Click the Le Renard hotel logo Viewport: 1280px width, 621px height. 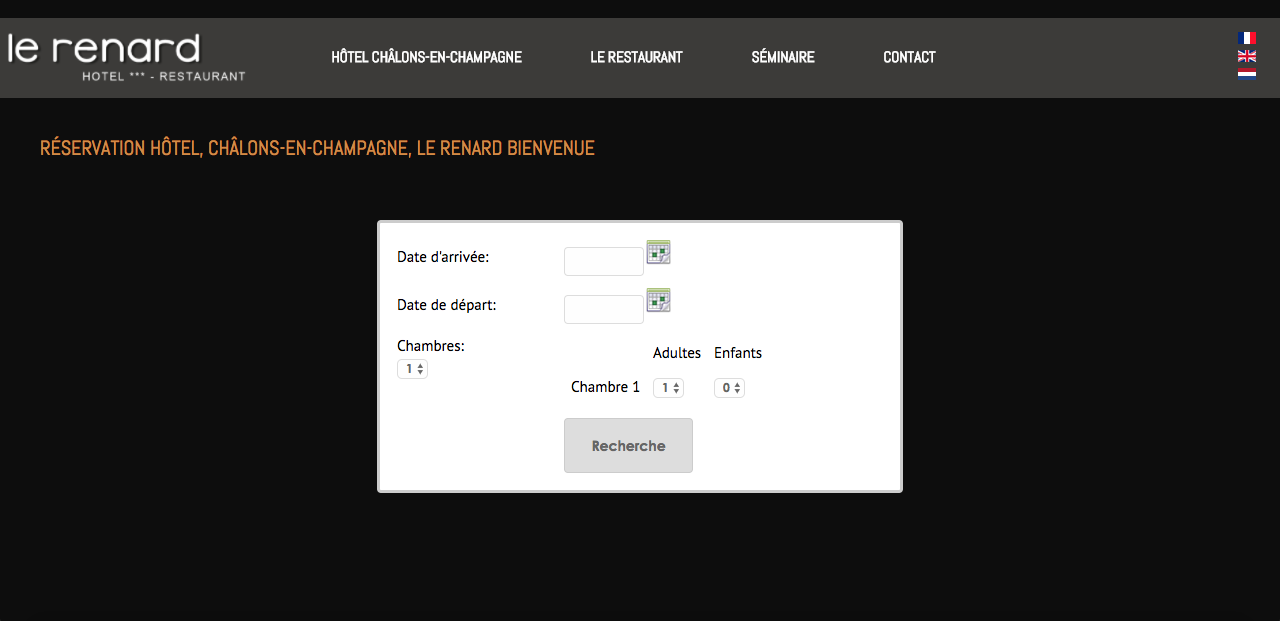pyautogui.click(x=126, y=57)
